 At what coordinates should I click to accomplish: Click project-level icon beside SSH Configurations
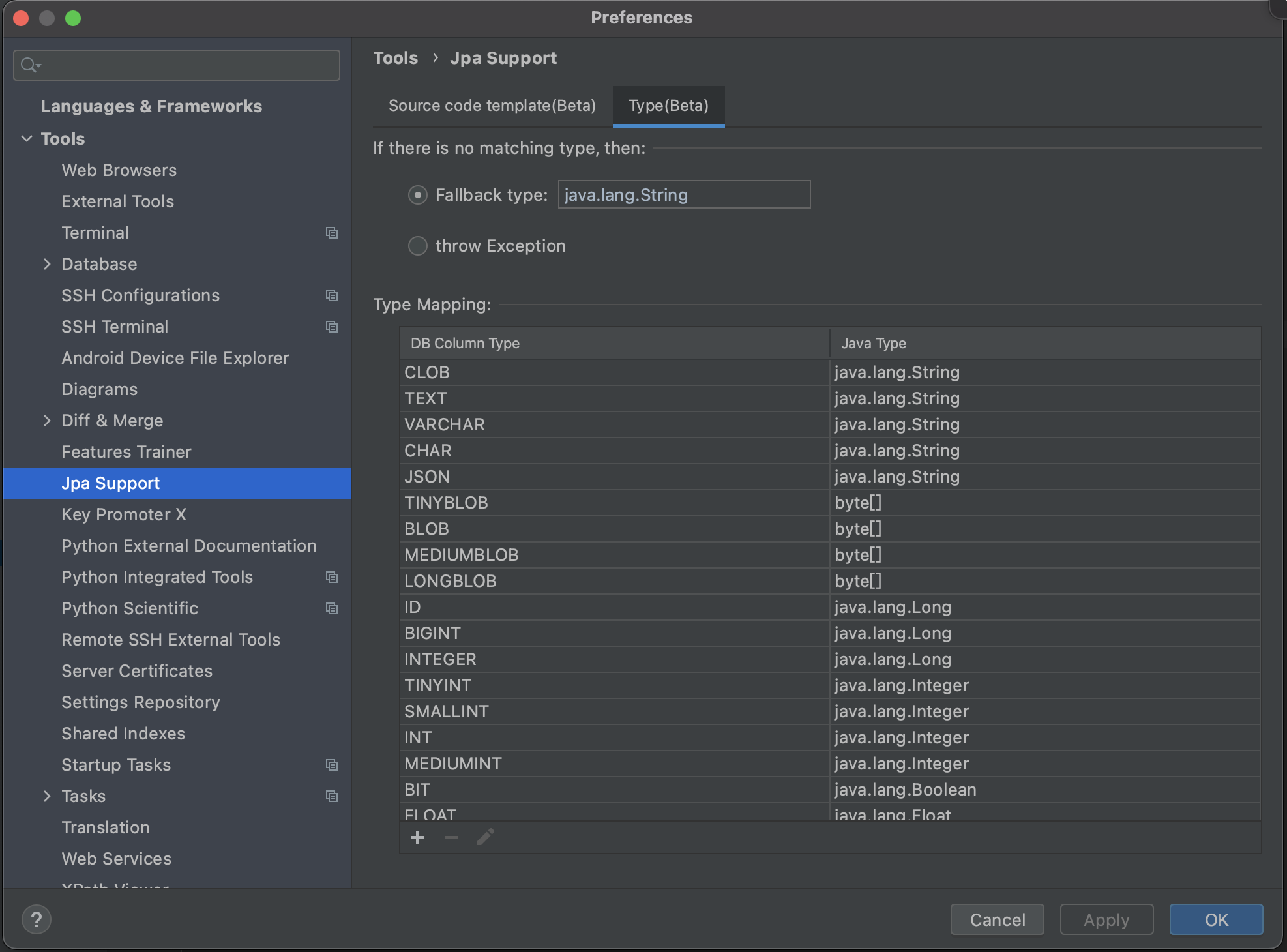coord(332,295)
